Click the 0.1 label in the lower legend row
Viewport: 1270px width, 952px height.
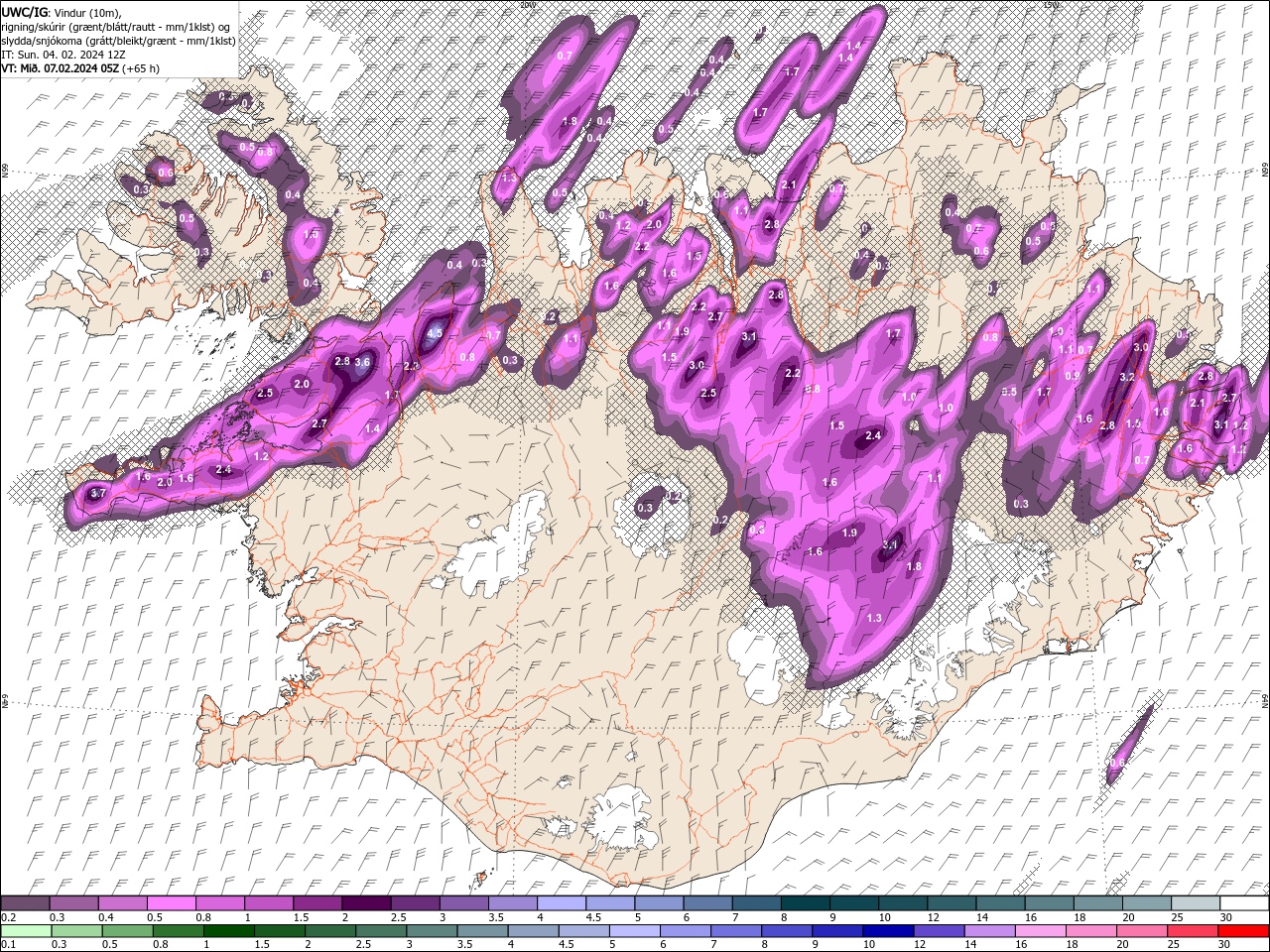pos(9,944)
